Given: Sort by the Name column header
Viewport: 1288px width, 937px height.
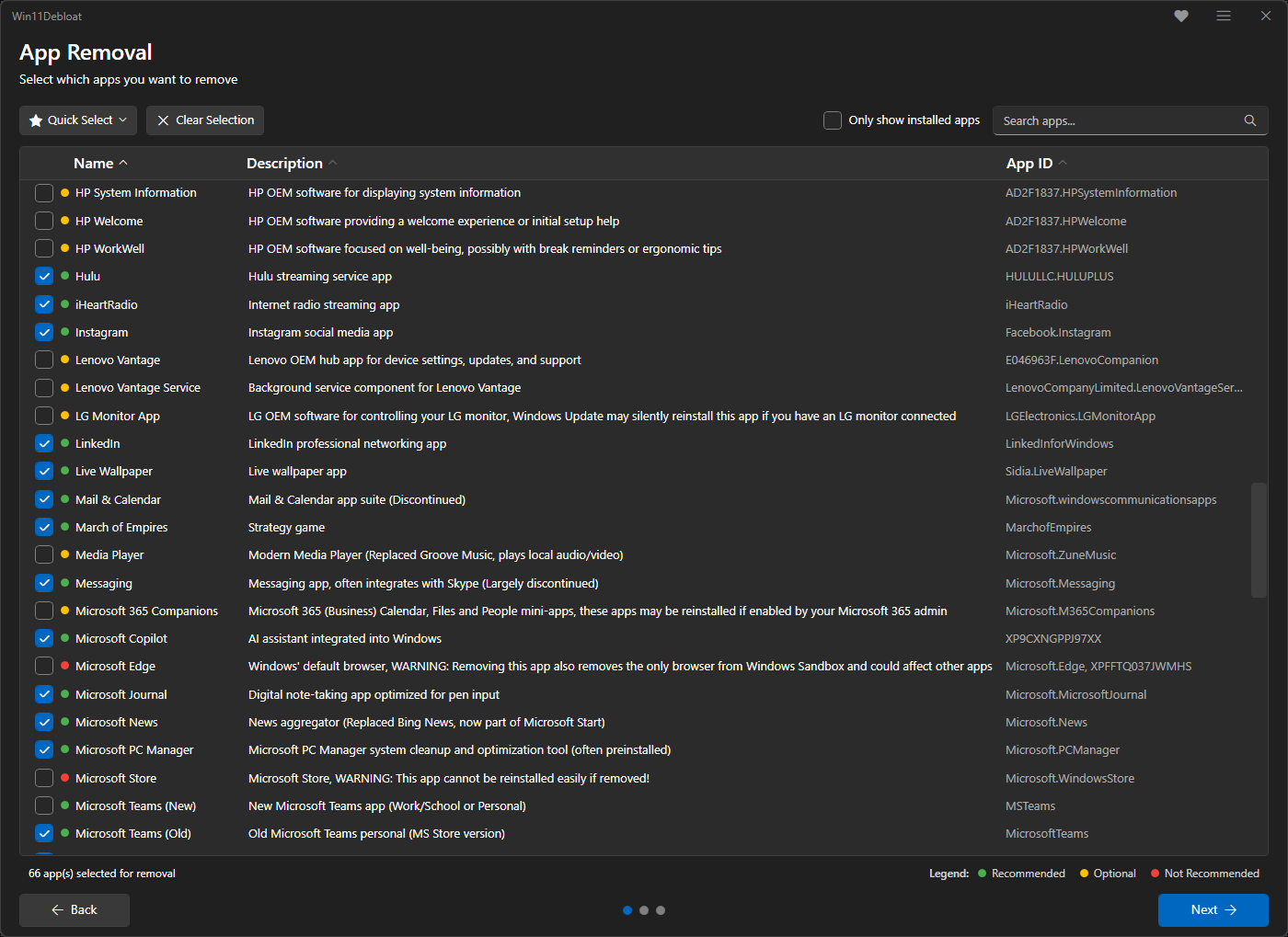Looking at the screenshot, I should [100, 163].
